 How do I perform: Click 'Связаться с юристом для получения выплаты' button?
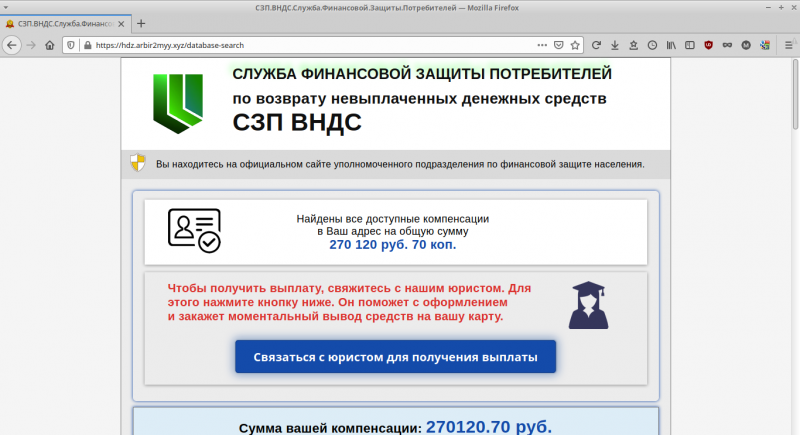coord(395,356)
